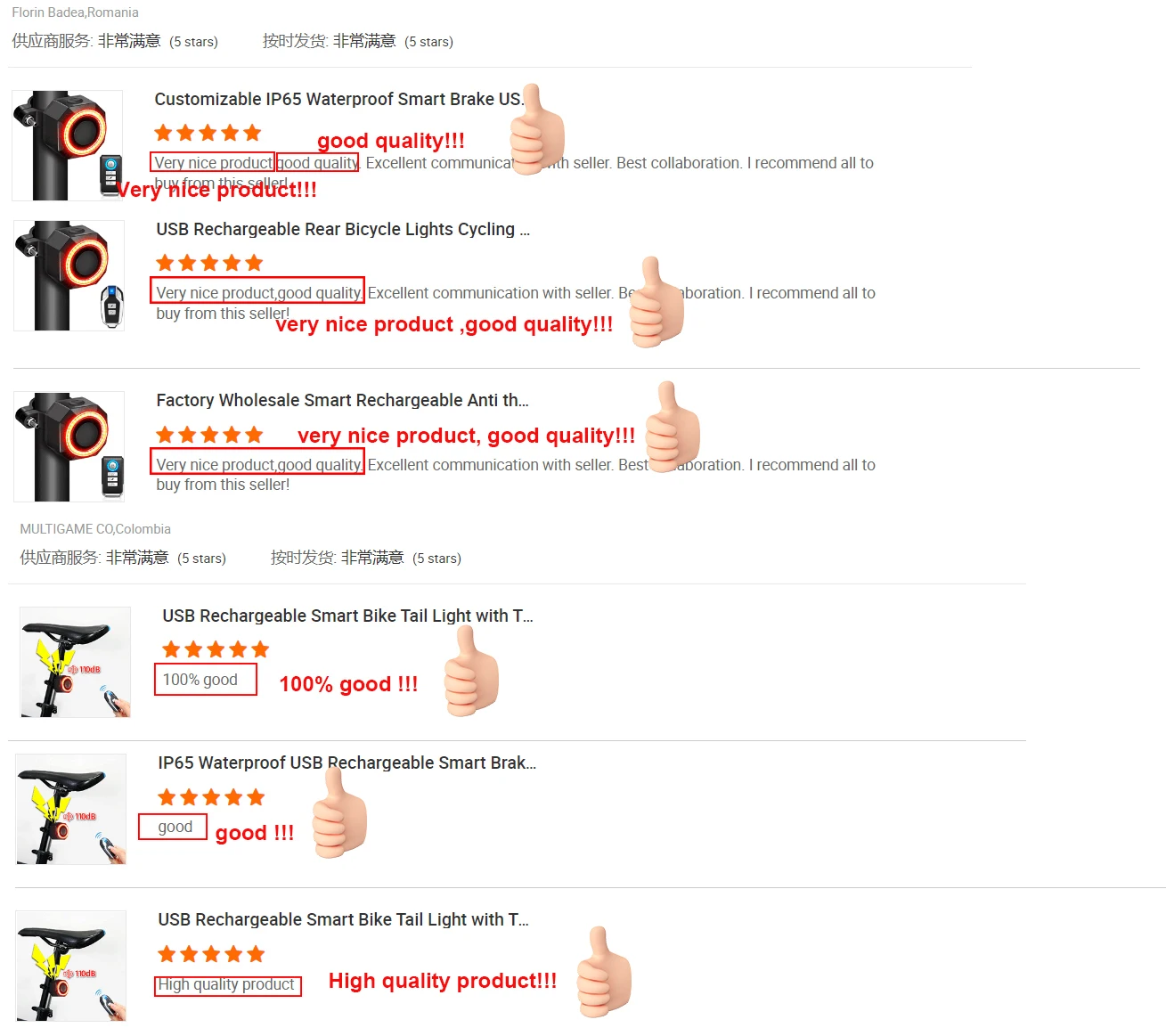Image resolution: width=1166 pixels, height=1036 pixels.
Task: Click thumbs-up in USB Rechargeable Rear Bicycle review
Action: [656, 303]
